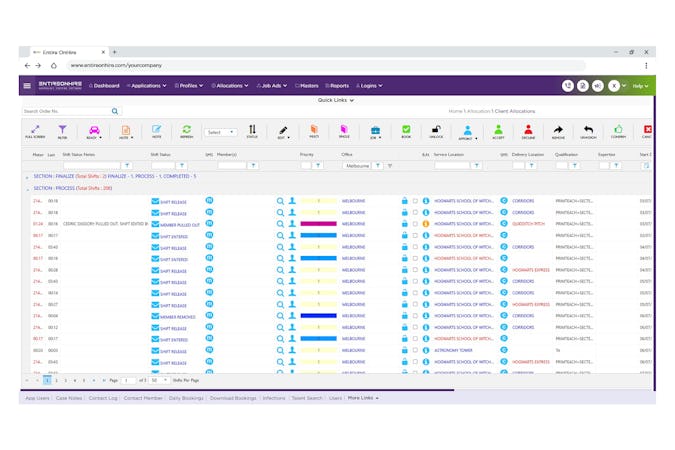
Task: Click the green Book checkmark icon
Action: click(406, 131)
